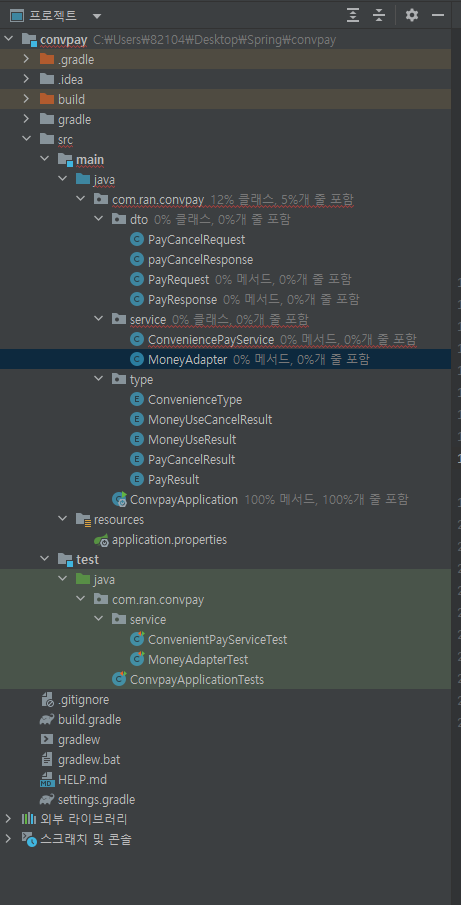Click the application.properties Spring icon
This screenshot has width=461, height=905.
click(102, 540)
